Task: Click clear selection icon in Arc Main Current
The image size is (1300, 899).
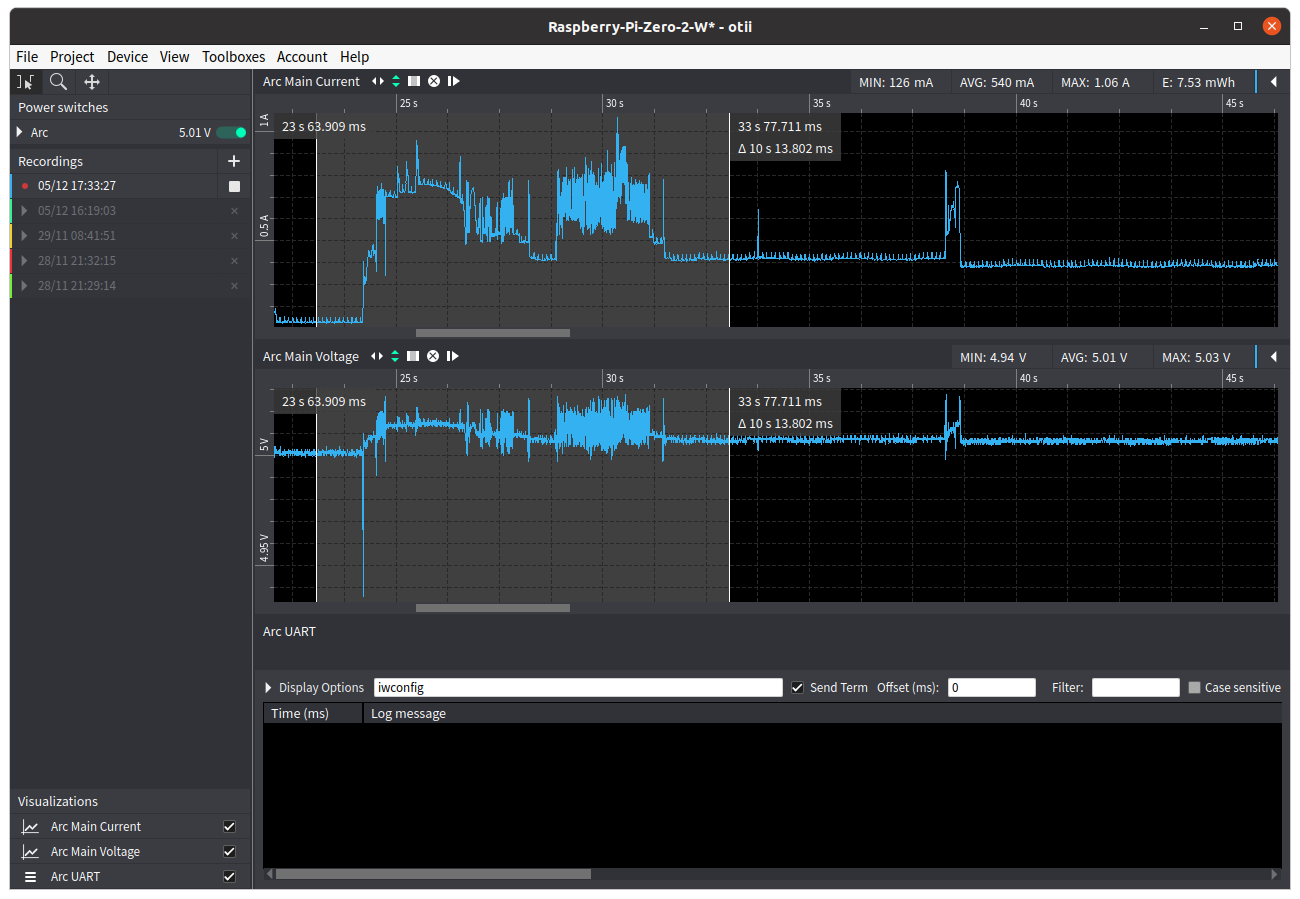Action: point(433,82)
